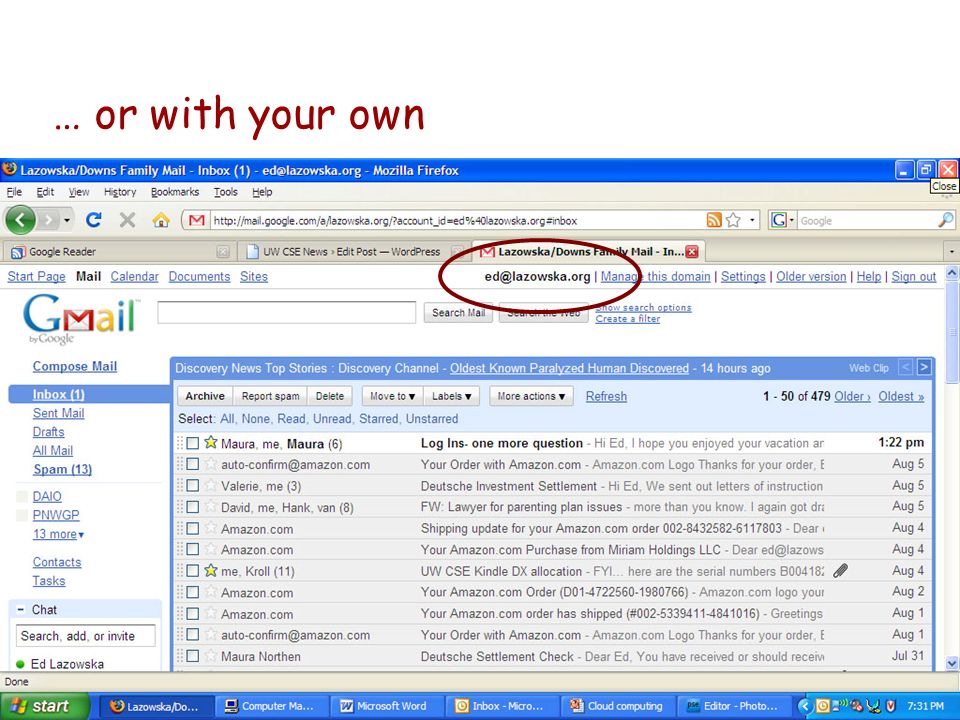Open the Labels dropdown
960x720 pixels.
pos(451,396)
